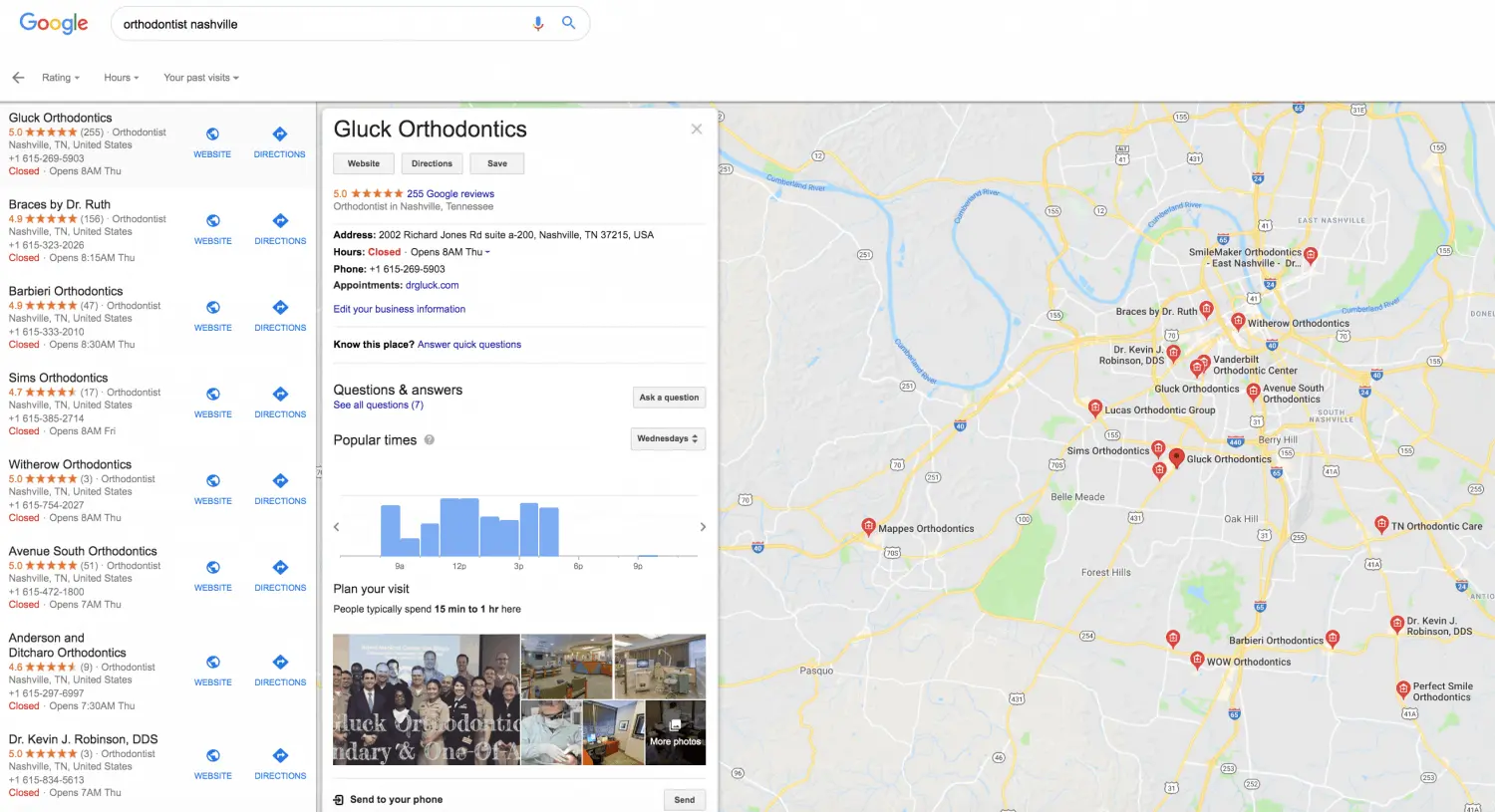Select Barbieri Orthodontics listing title
This screenshot has height=812, width=1495.
tap(66, 291)
